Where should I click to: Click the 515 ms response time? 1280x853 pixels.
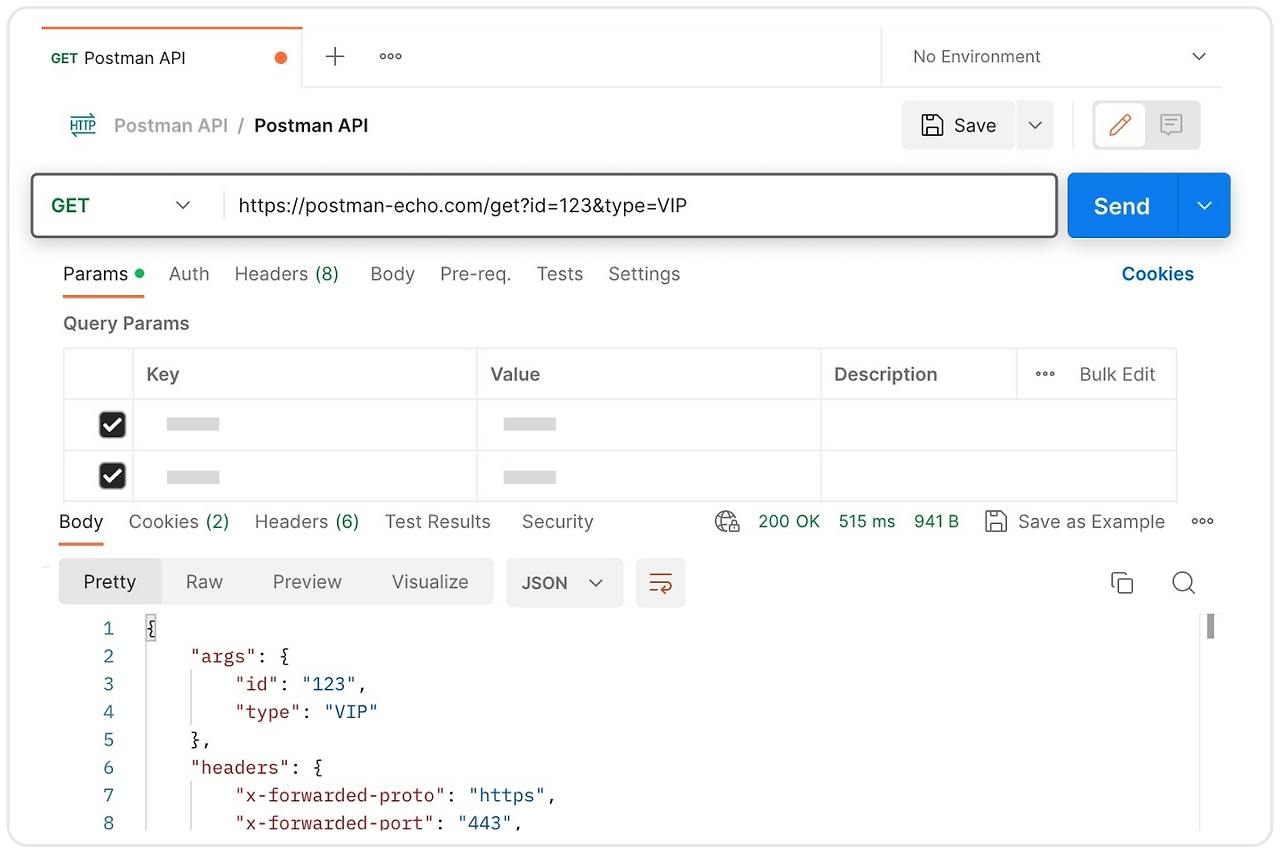pos(867,521)
